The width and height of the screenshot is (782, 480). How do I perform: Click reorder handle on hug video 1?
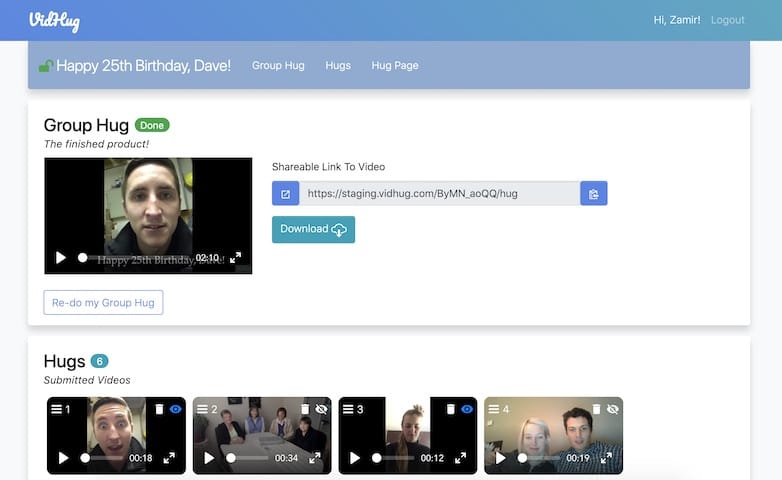coord(56,409)
